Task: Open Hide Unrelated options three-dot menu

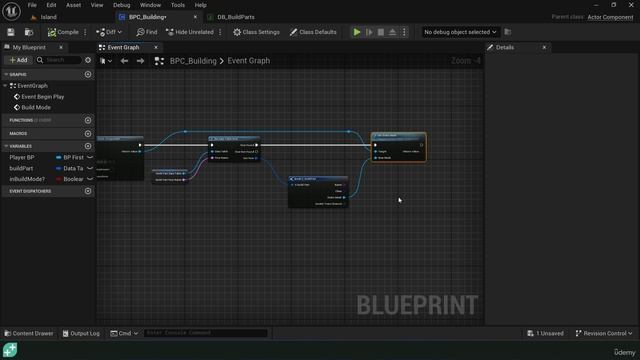Action: coord(220,32)
